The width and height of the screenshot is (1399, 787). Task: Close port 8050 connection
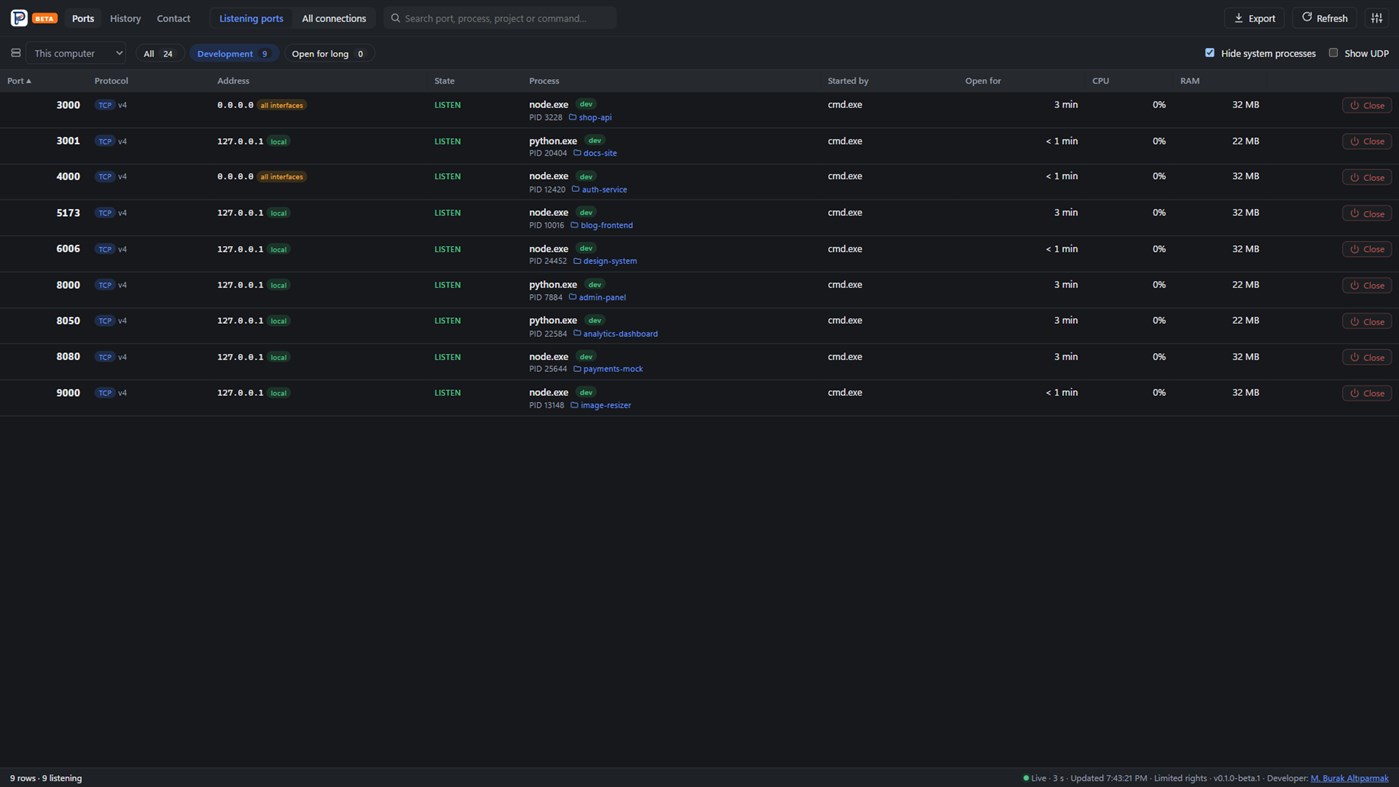tap(1366, 321)
